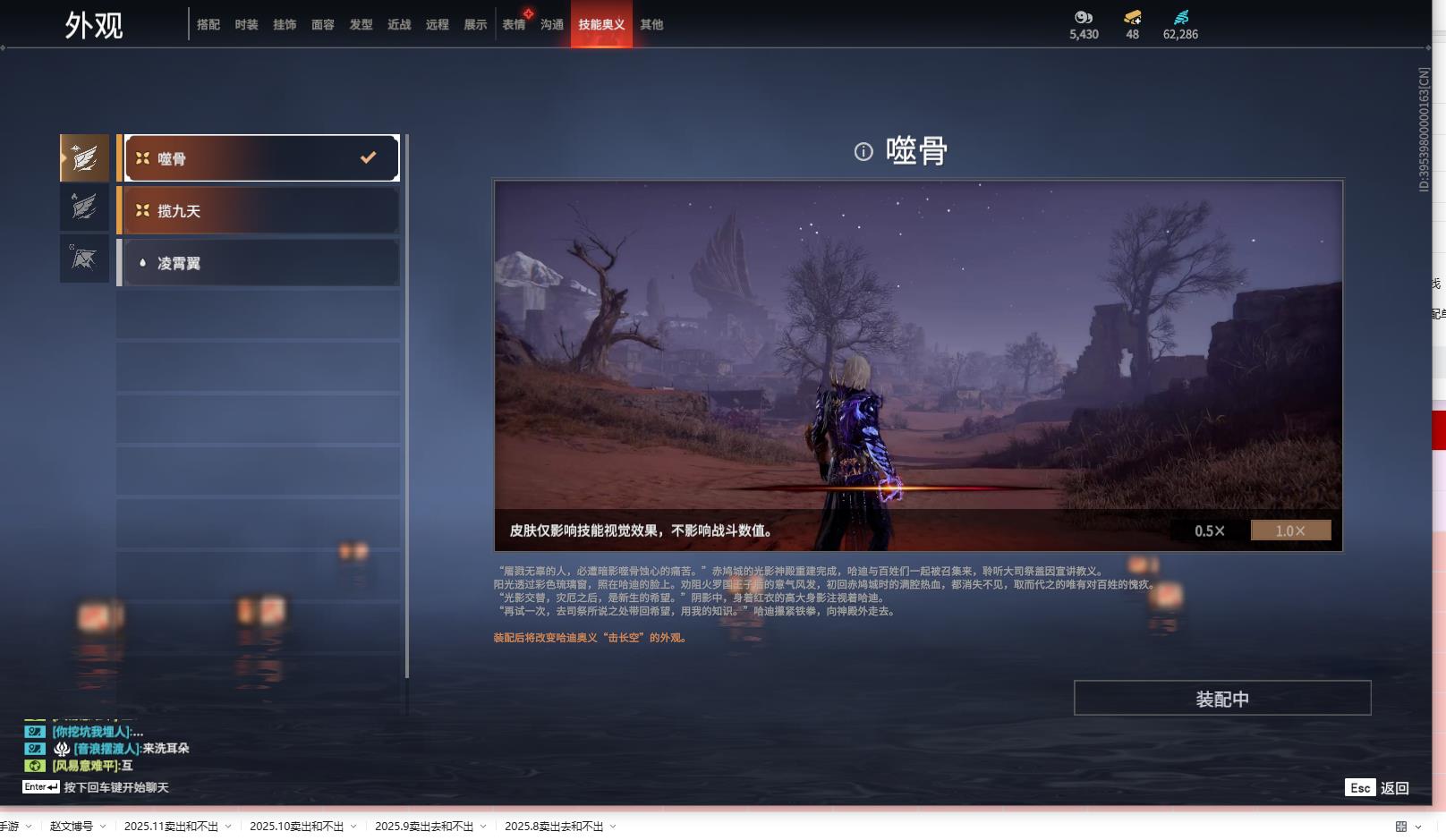
Task: Click the note 皮肤仅影响技能视觉效果，不影响战斗数值
Action: click(x=642, y=530)
